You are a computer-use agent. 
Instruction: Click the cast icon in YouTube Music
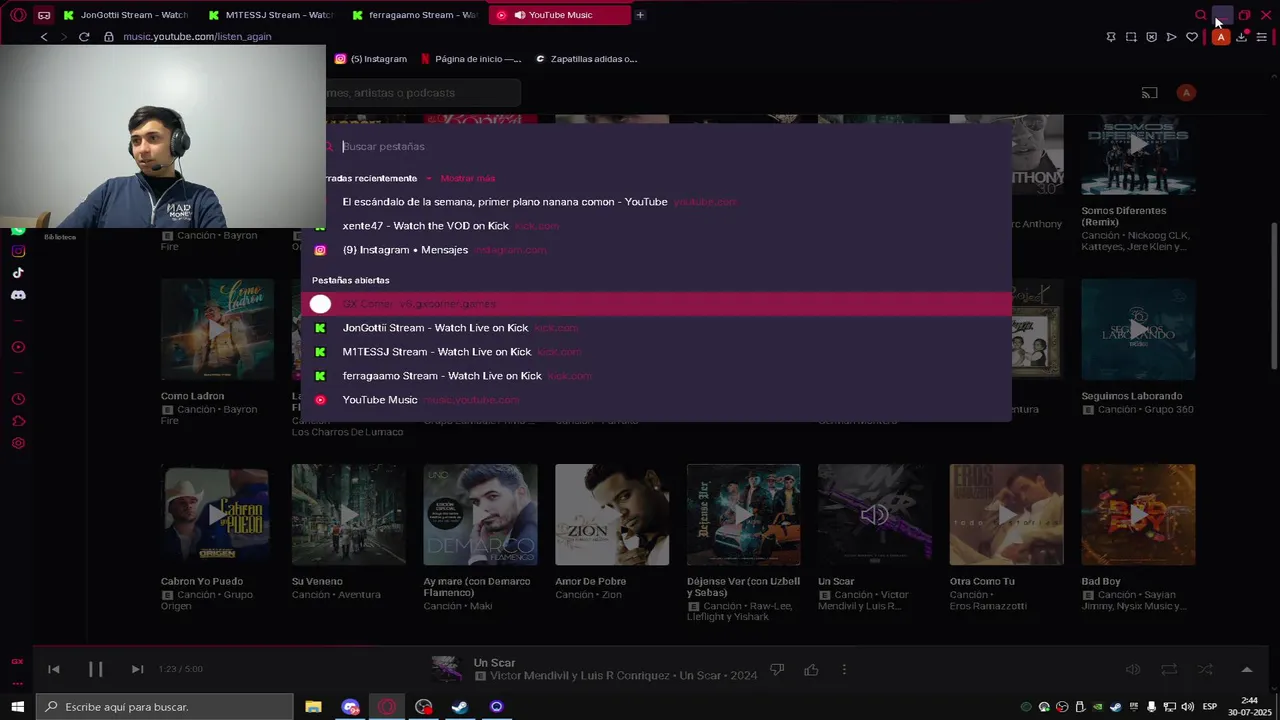coord(1150,93)
